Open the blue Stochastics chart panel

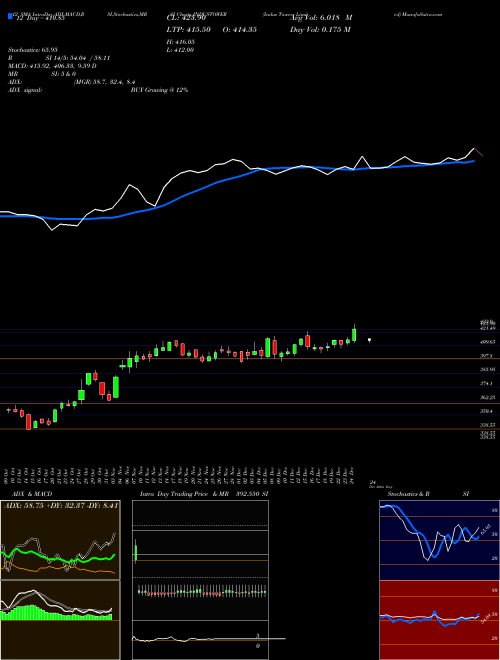pyautogui.click(x=439, y=540)
